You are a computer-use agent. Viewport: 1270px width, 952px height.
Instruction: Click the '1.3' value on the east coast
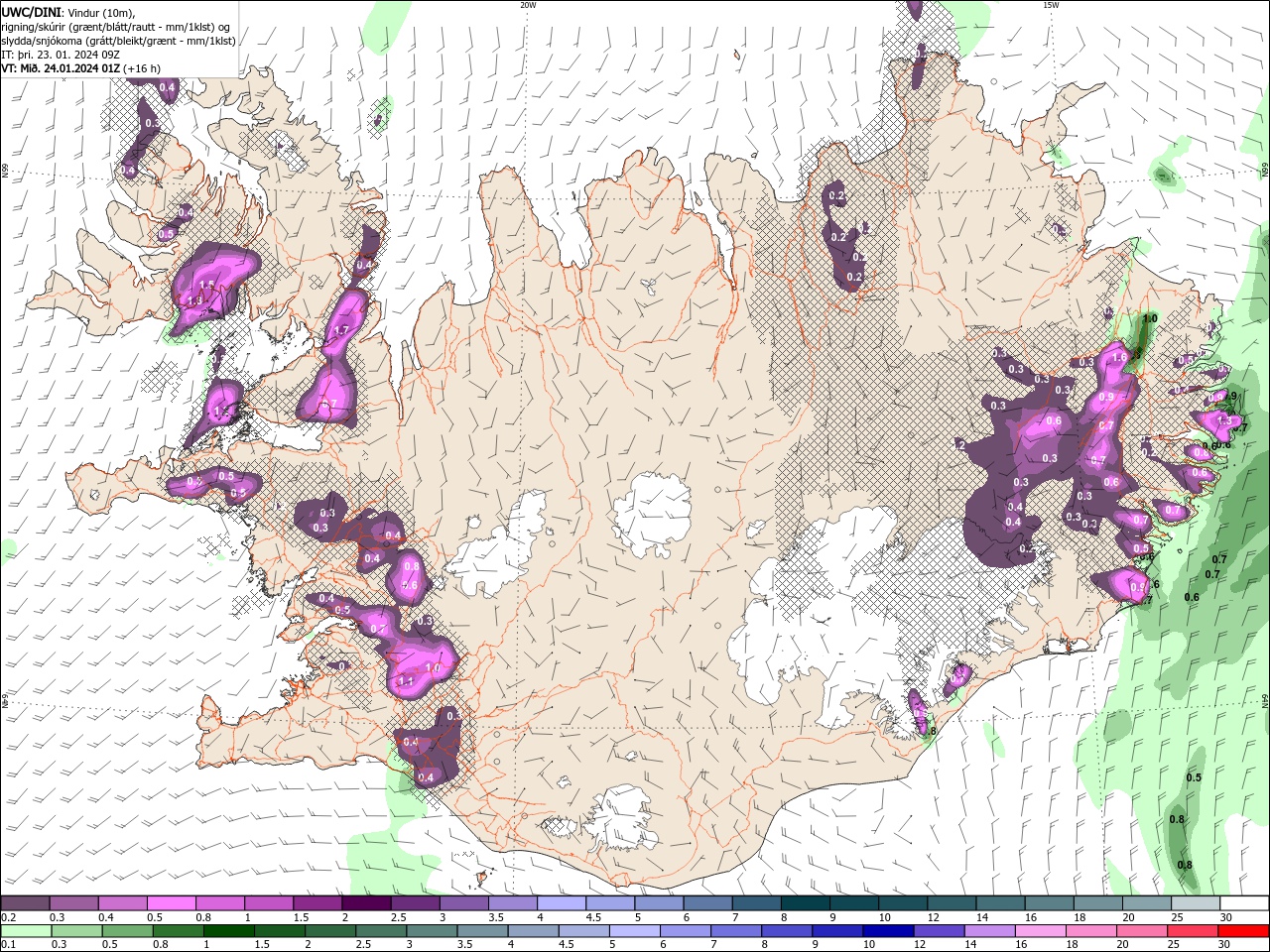(1224, 420)
